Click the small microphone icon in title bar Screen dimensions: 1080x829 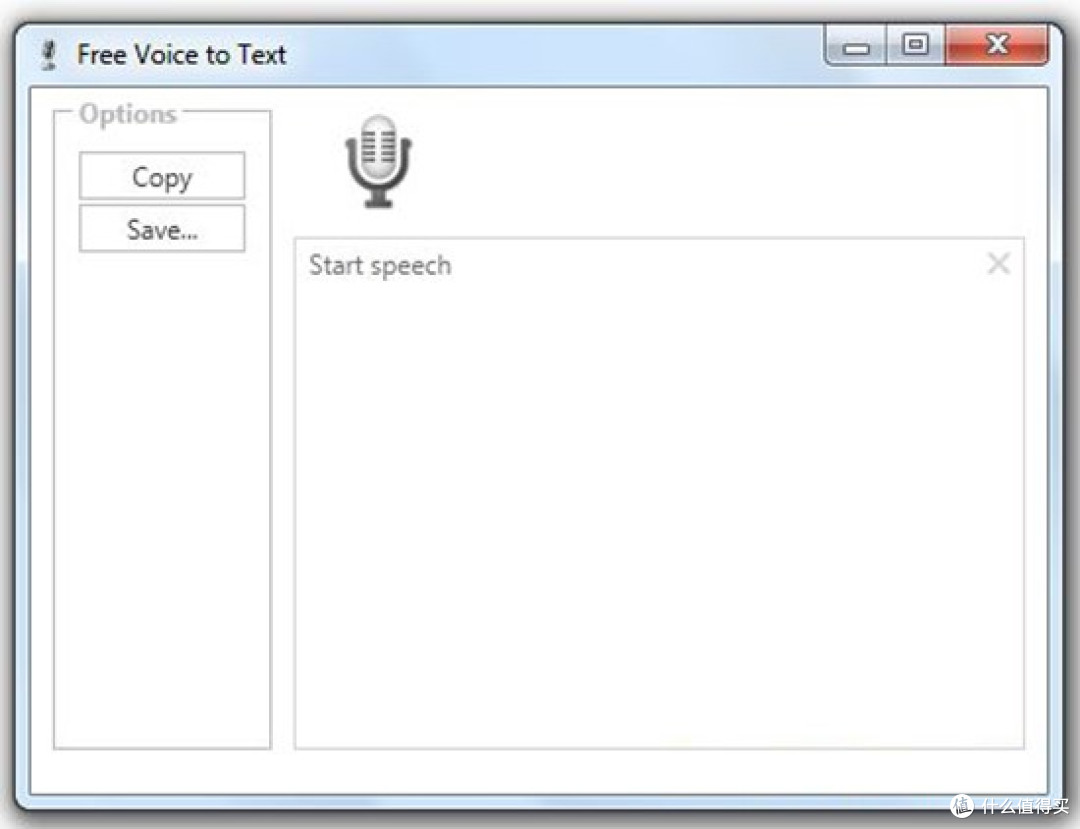click(x=48, y=55)
